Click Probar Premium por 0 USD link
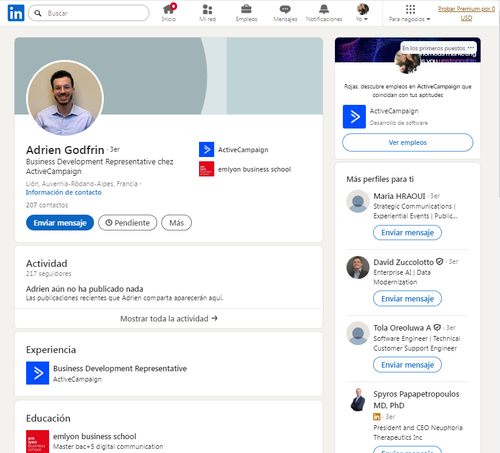The image size is (500, 453). pos(466,13)
